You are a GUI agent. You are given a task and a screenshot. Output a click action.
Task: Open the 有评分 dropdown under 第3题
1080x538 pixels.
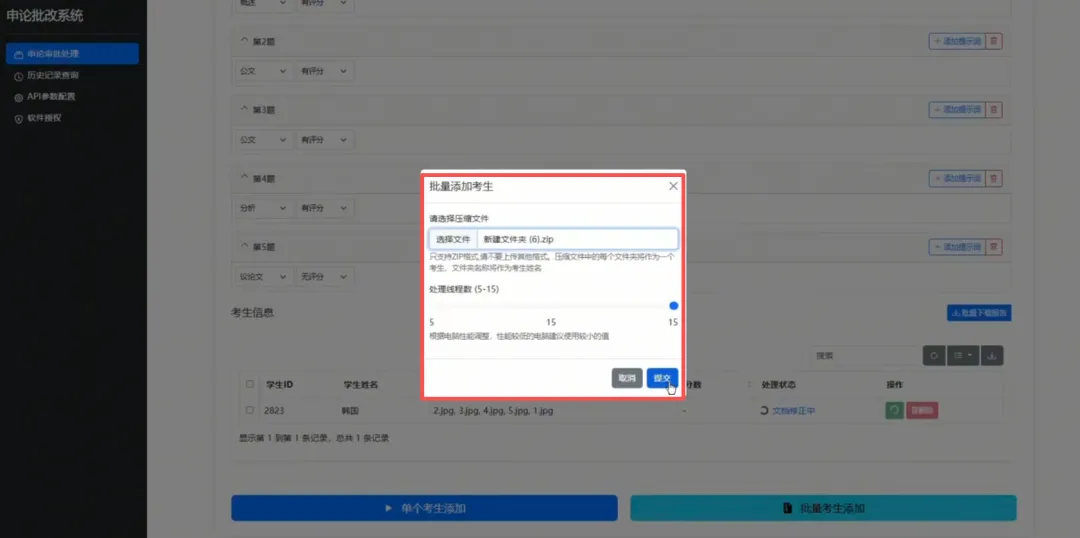(324, 140)
